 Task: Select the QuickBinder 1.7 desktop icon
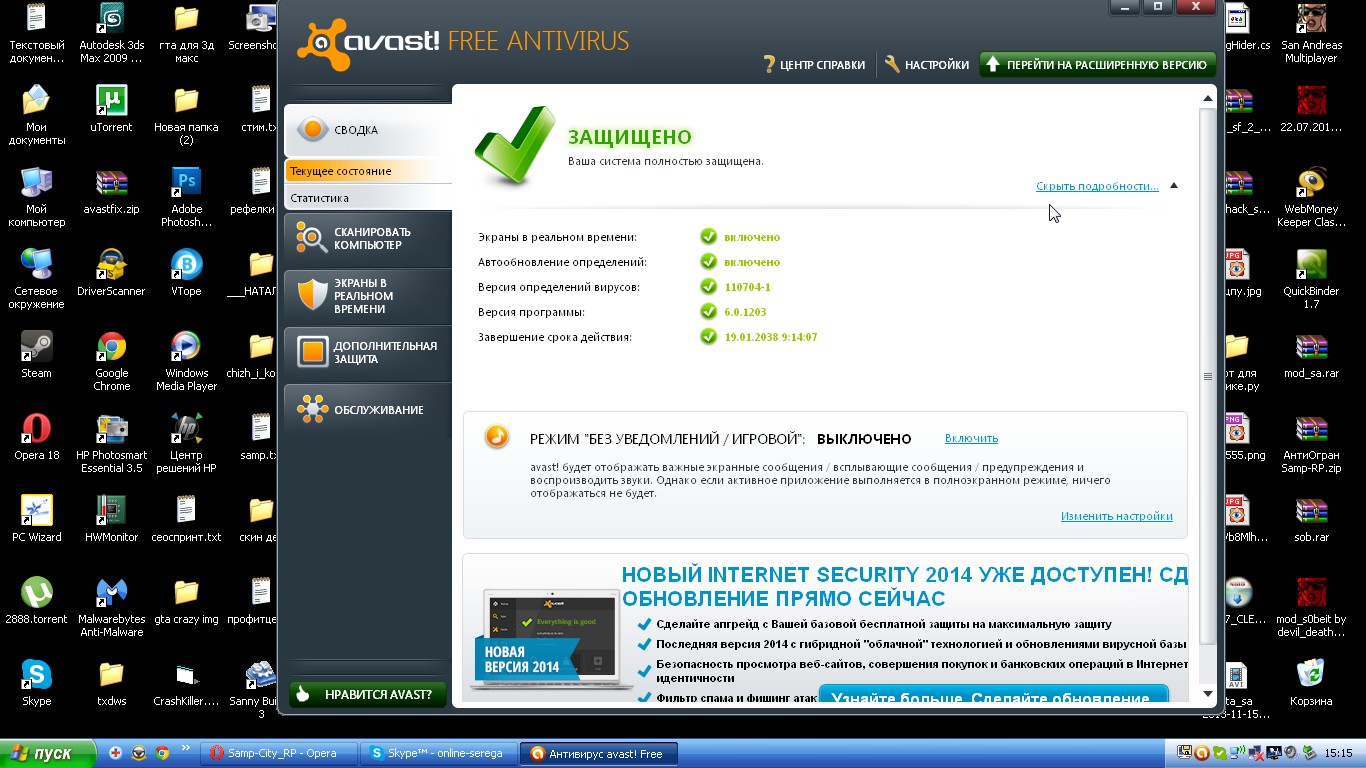tap(1311, 278)
